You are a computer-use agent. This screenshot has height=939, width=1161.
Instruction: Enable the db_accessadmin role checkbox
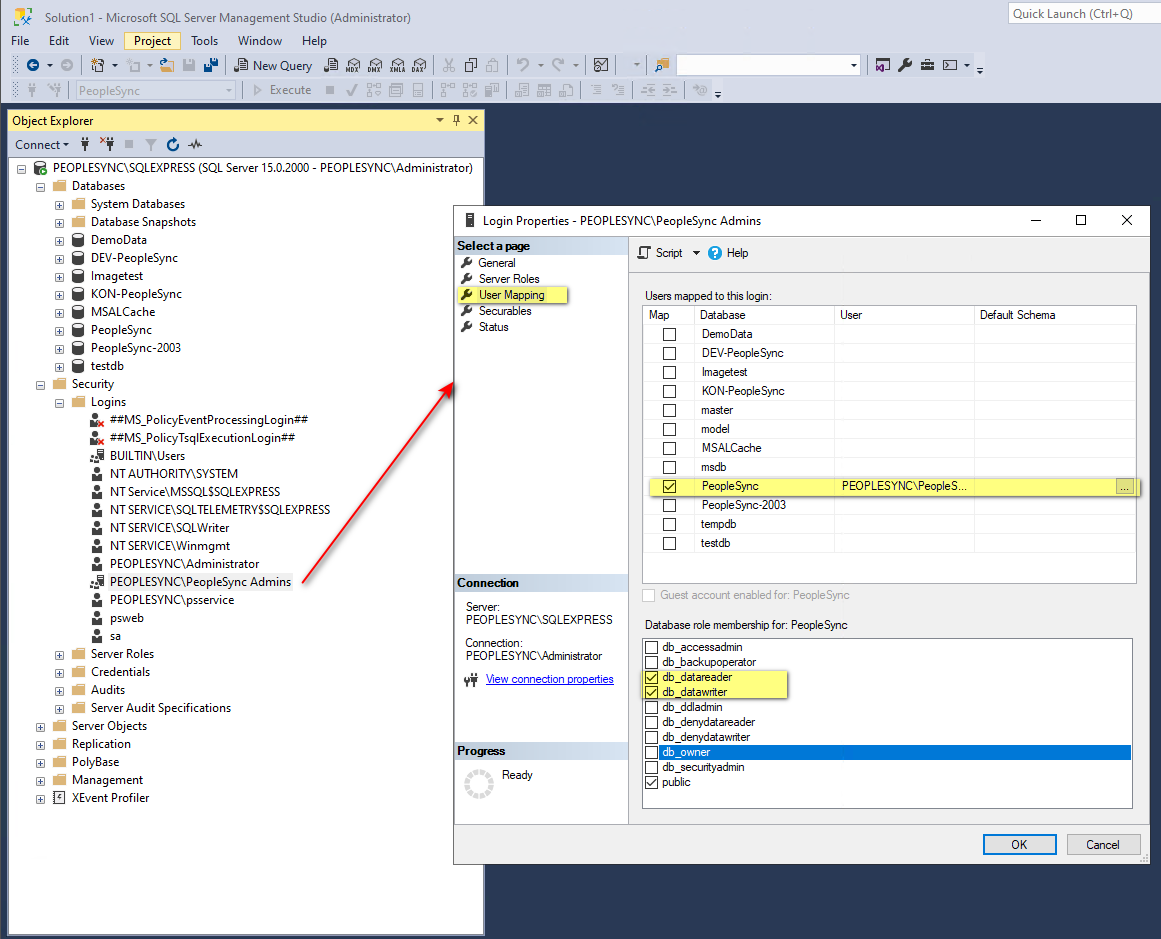click(x=652, y=647)
